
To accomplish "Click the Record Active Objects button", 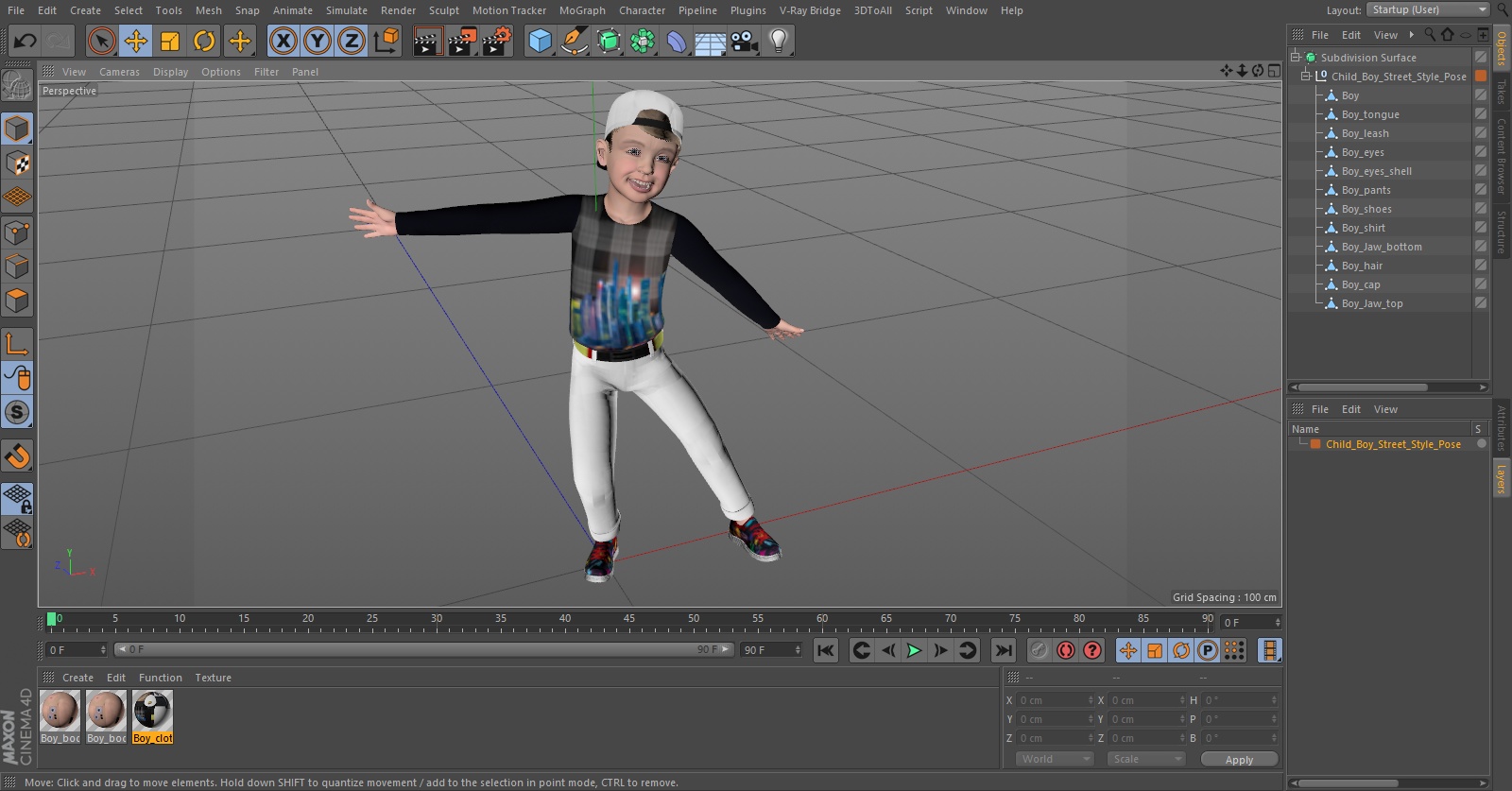I will [x=1039, y=650].
